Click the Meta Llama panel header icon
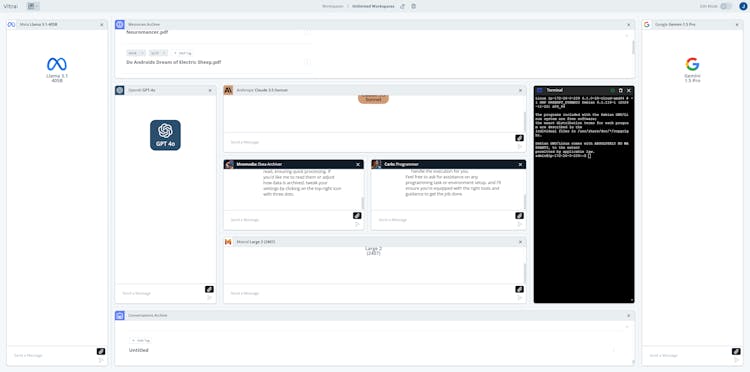This screenshot has width=750, height=372. tap(11, 24)
